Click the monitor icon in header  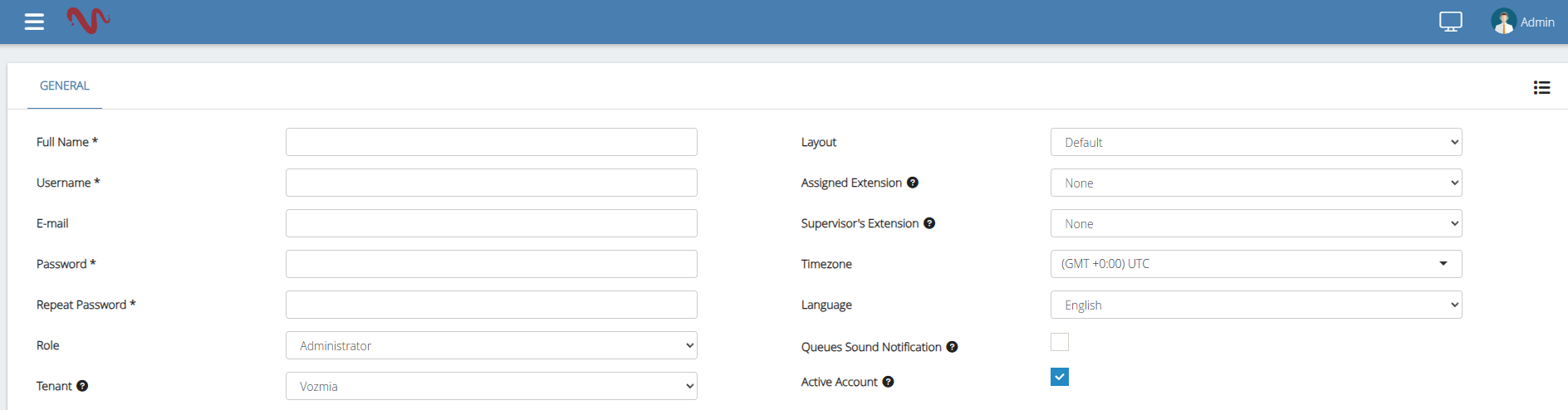point(1450,22)
